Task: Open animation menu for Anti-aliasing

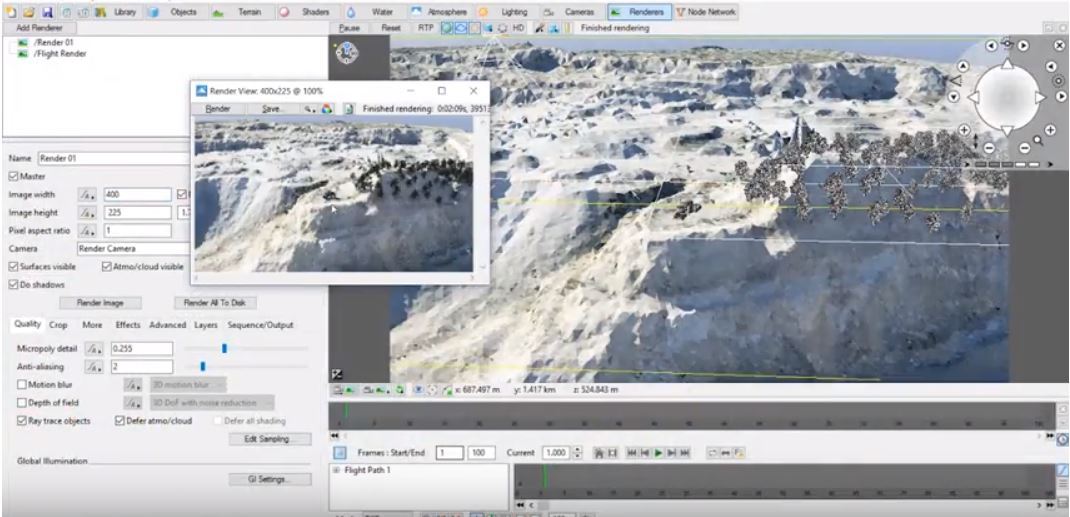Action: pyautogui.click(x=94, y=367)
